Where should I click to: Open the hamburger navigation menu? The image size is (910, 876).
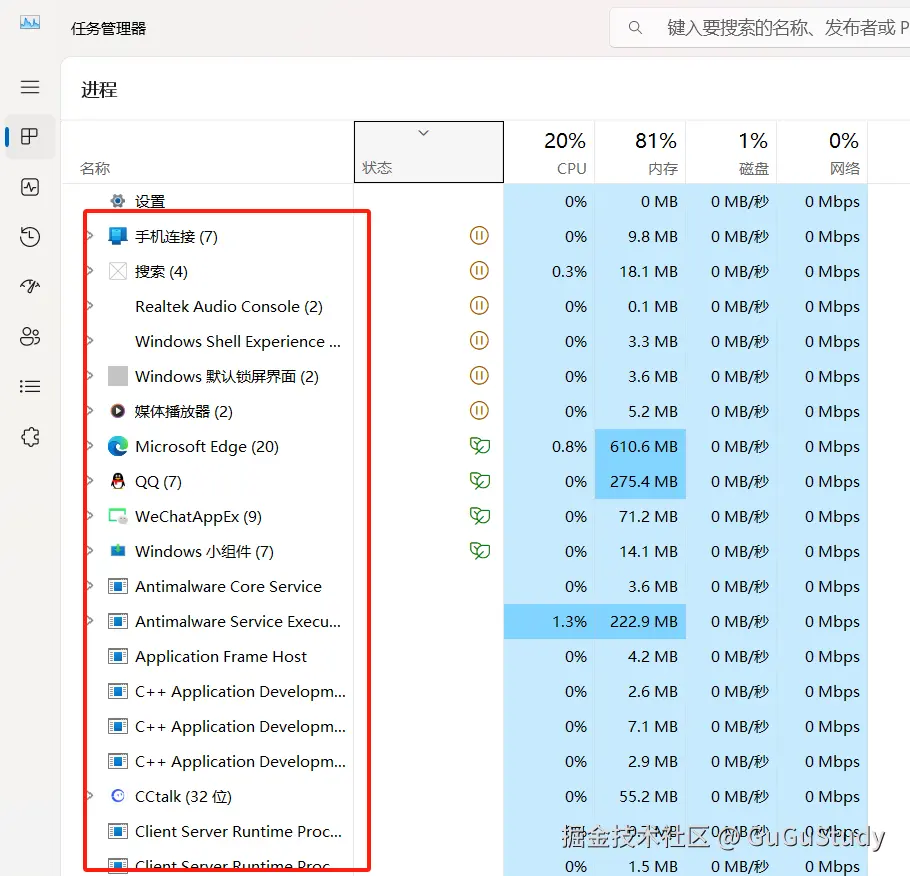click(30, 87)
